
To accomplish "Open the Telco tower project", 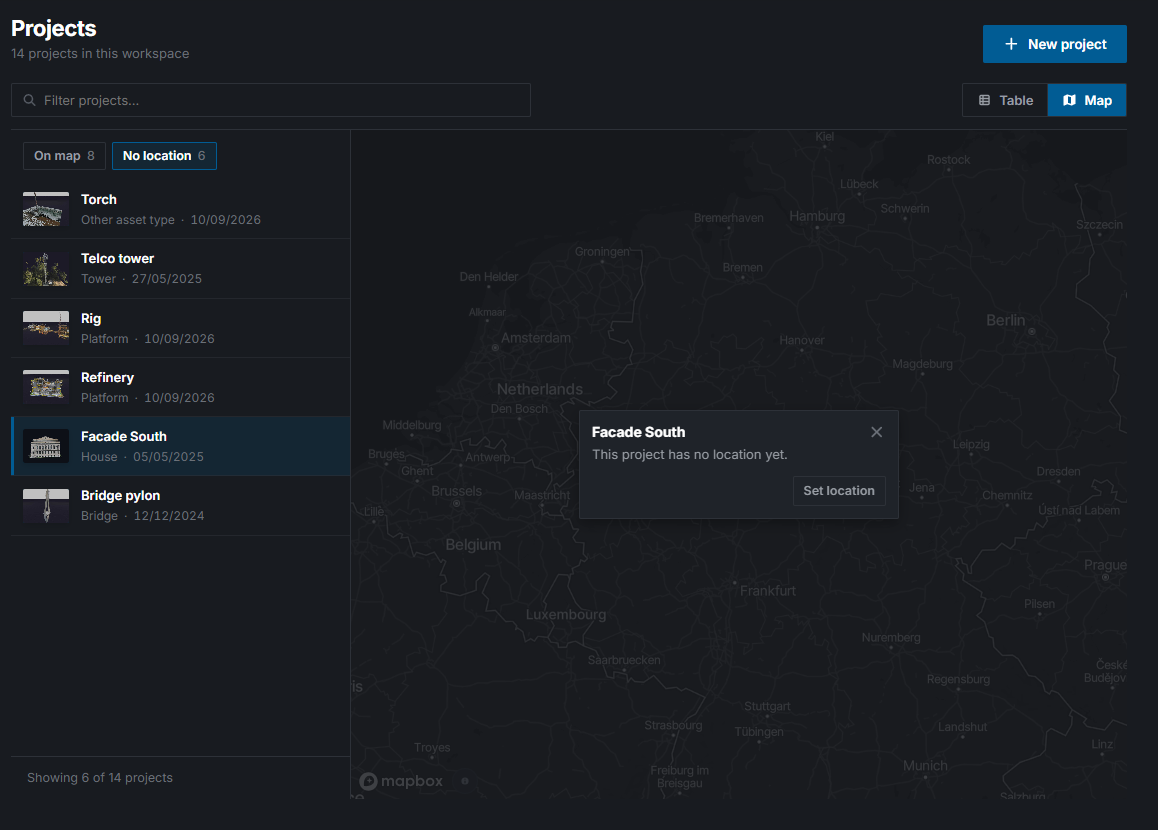I will click(x=180, y=269).
